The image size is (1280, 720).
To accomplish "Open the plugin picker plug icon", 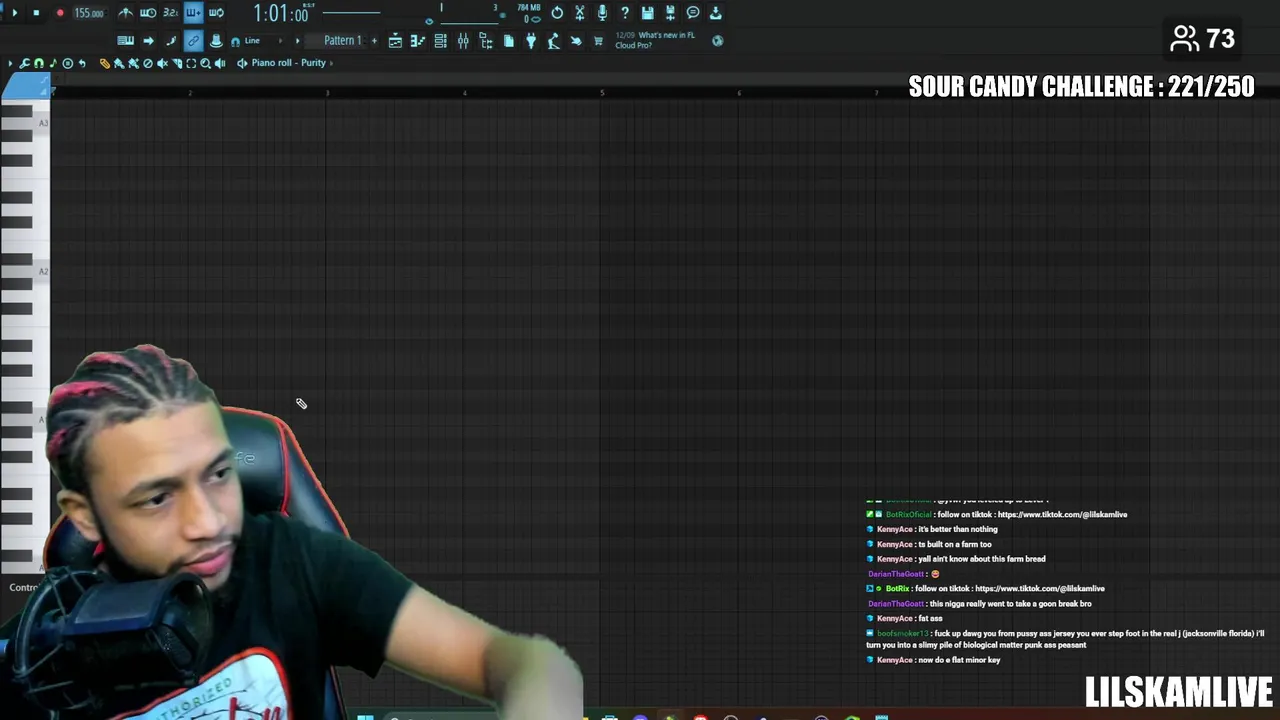I will pyautogui.click(x=531, y=41).
